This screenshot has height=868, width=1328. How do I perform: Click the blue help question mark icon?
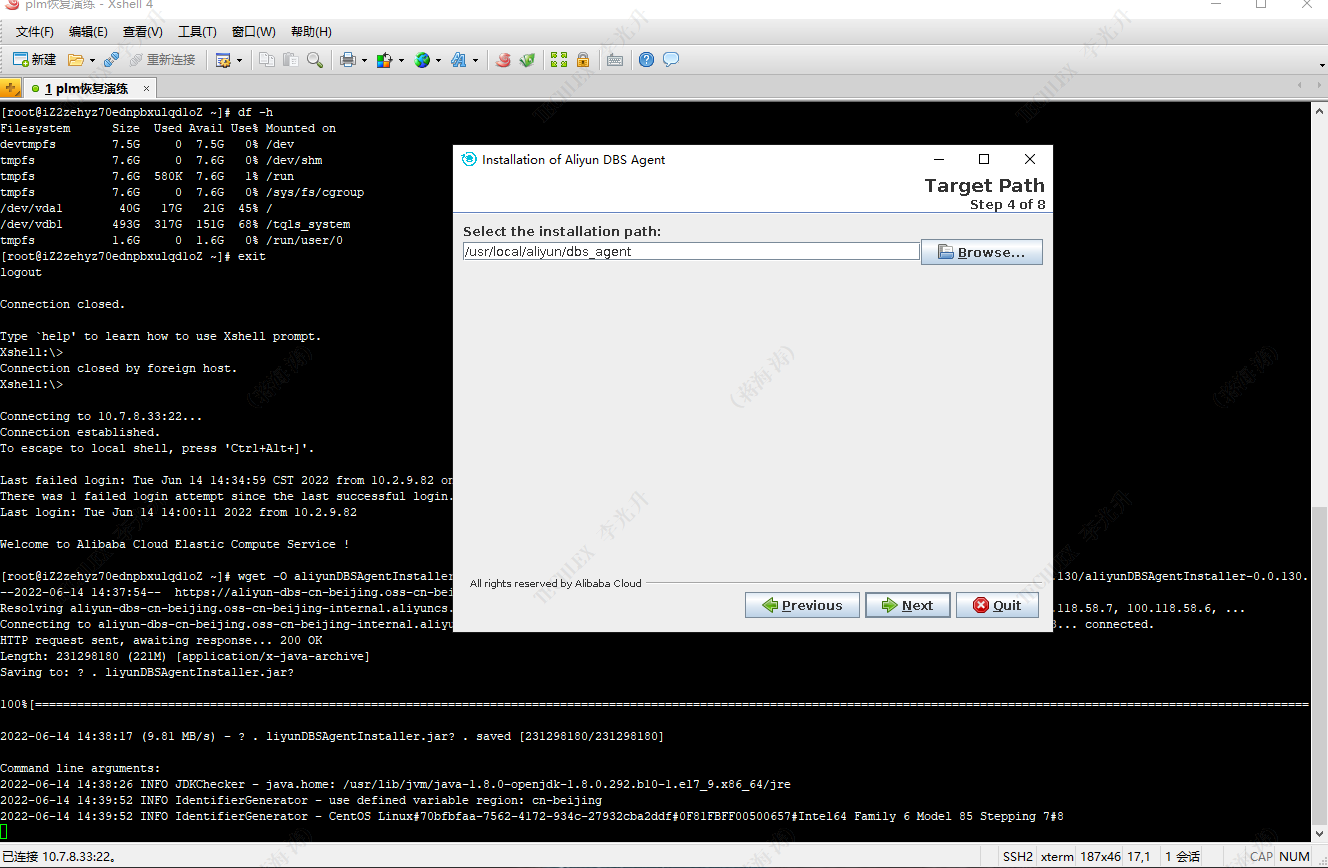coord(646,60)
